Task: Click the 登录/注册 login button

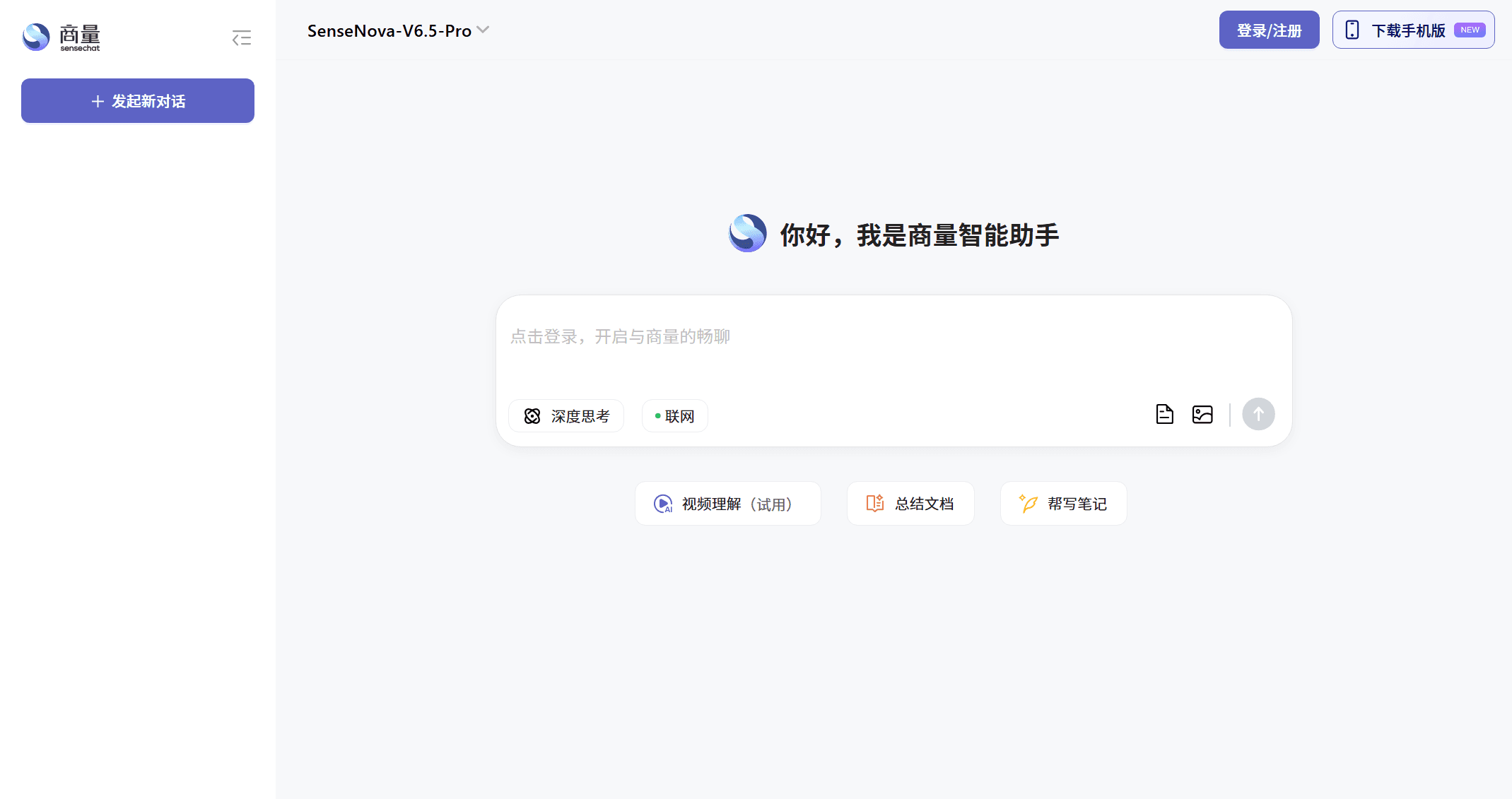Action: (1268, 30)
